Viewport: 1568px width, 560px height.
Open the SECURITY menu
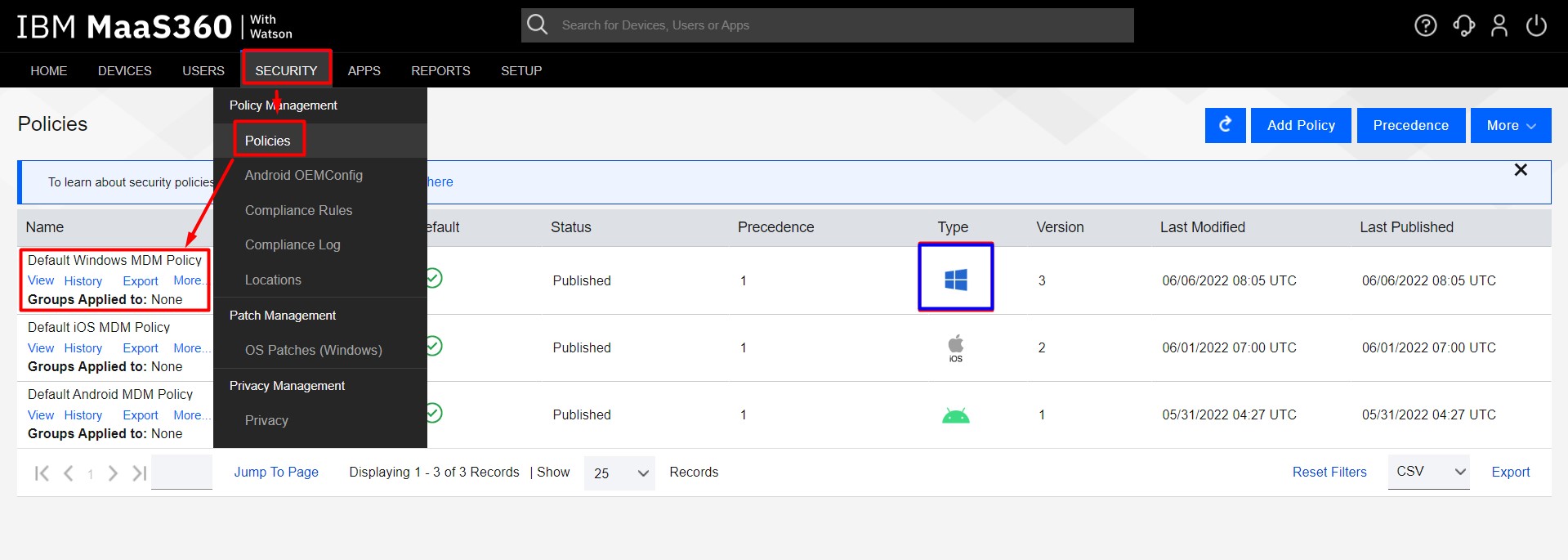tap(286, 70)
